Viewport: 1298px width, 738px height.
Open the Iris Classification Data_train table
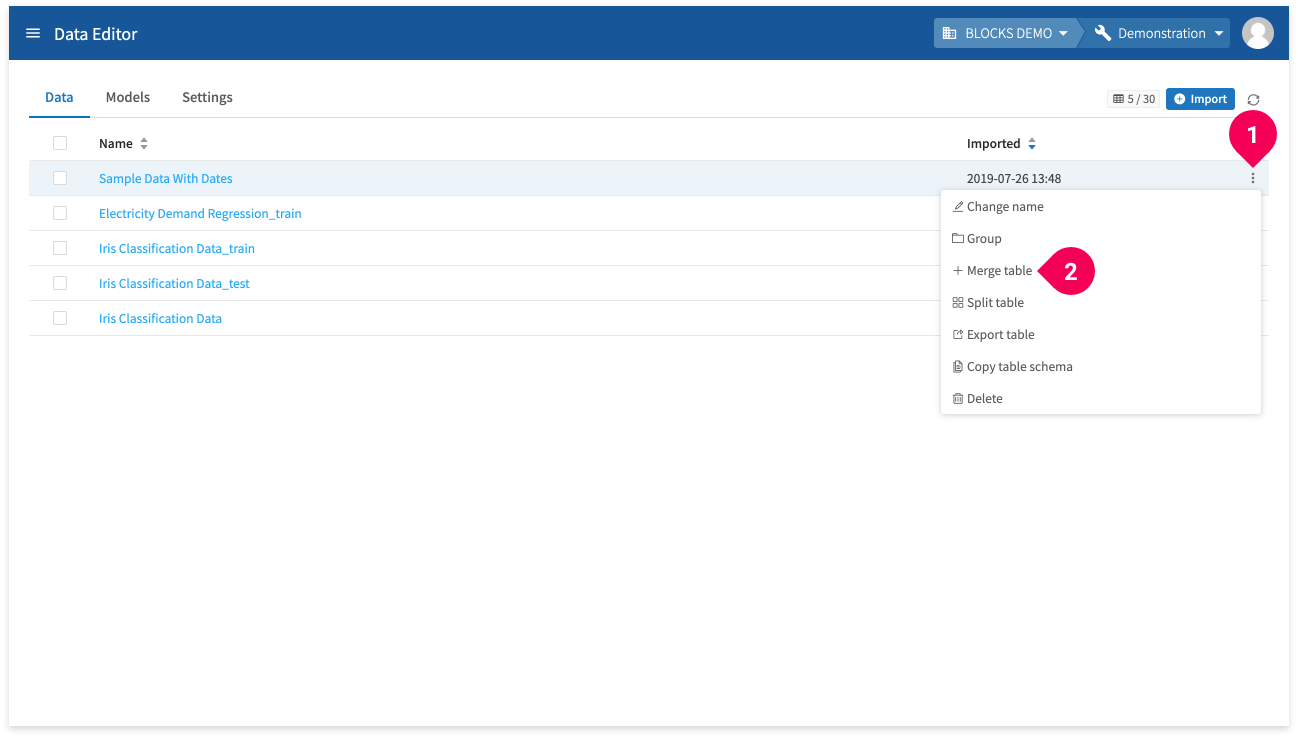(177, 249)
